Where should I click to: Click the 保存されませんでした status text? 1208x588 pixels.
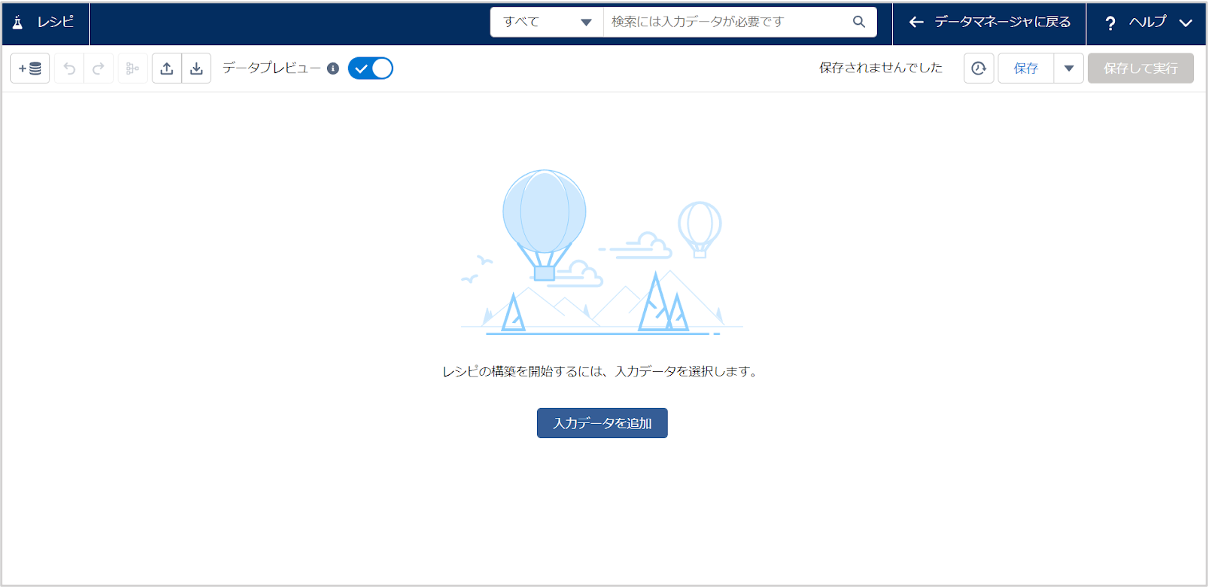(x=881, y=68)
